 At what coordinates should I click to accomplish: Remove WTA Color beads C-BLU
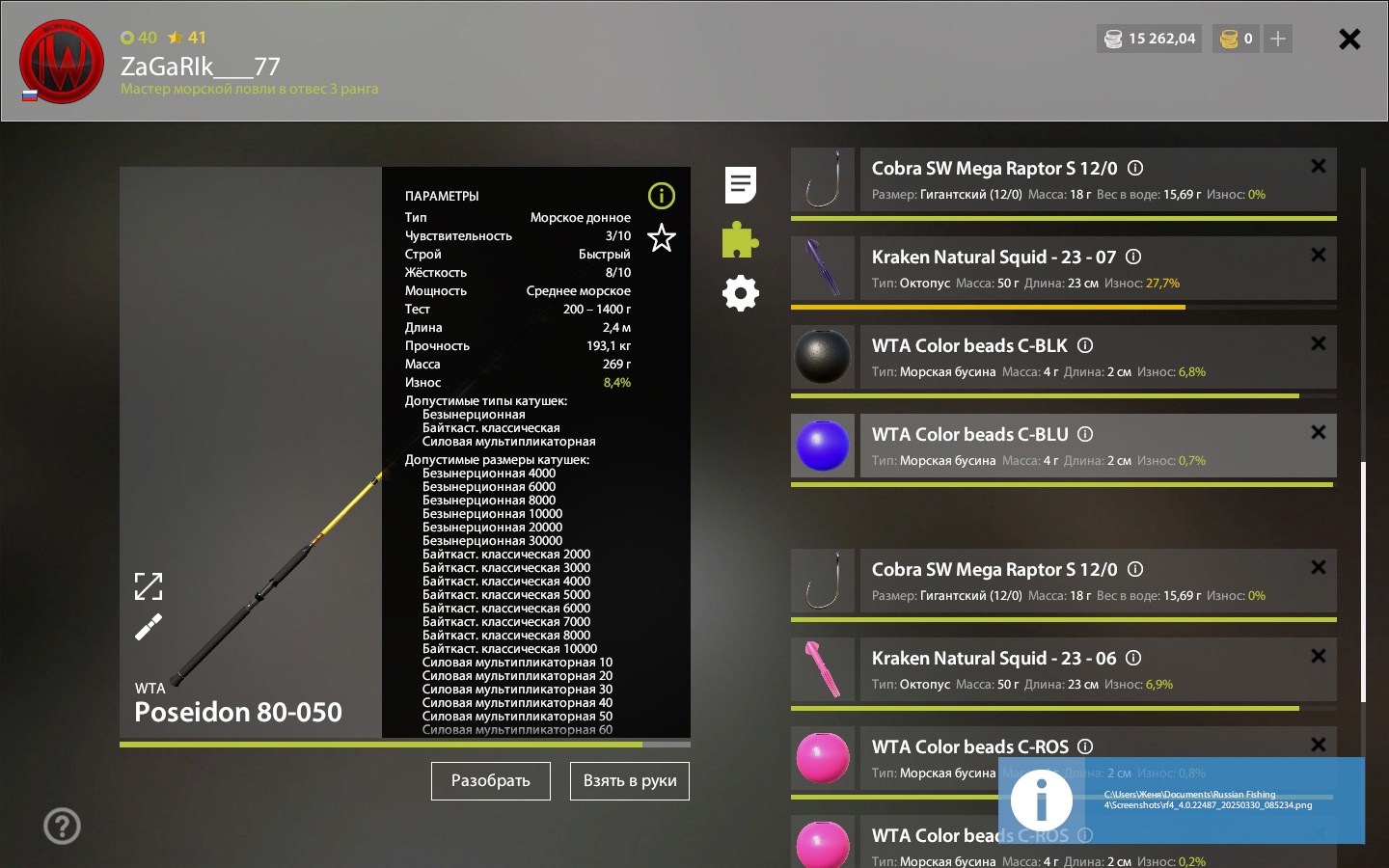click(1319, 432)
